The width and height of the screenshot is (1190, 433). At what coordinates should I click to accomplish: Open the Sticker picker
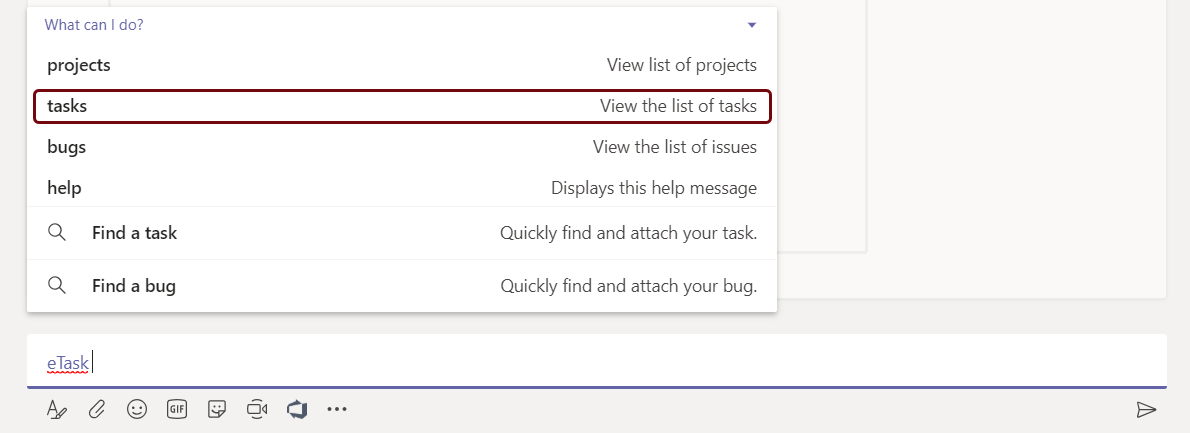(216, 409)
